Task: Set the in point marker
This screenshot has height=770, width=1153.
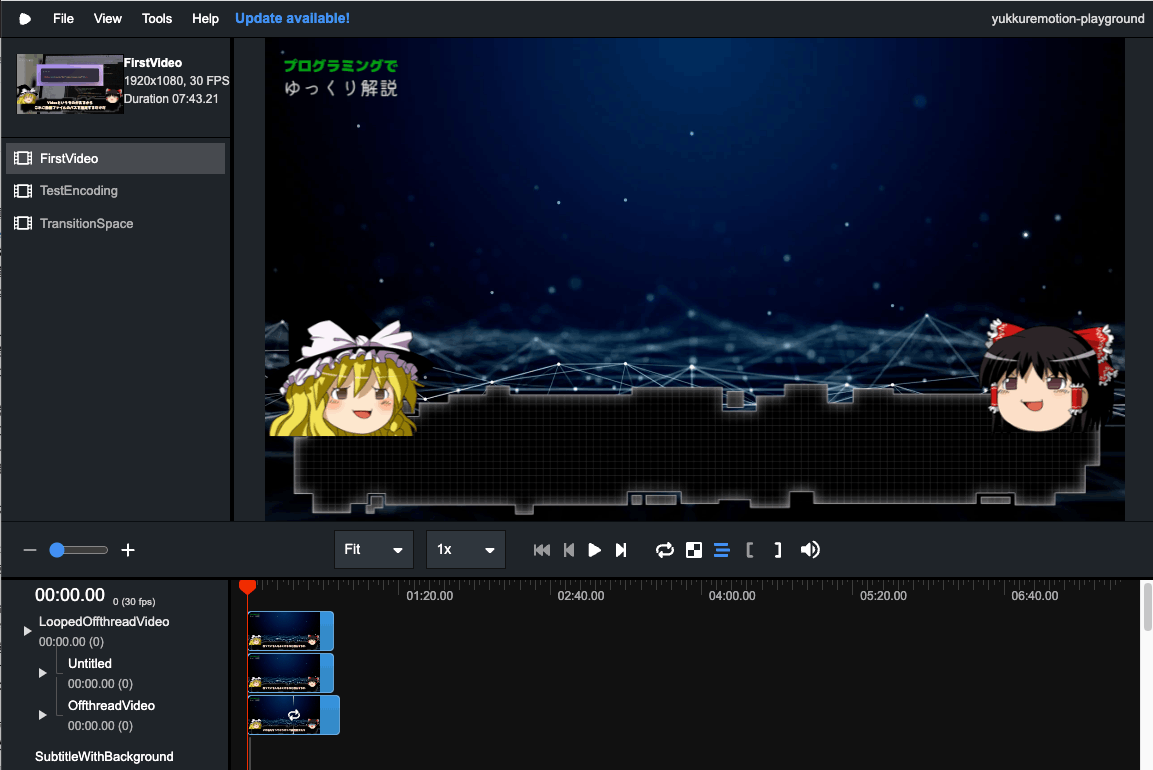Action: click(x=749, y=550)
